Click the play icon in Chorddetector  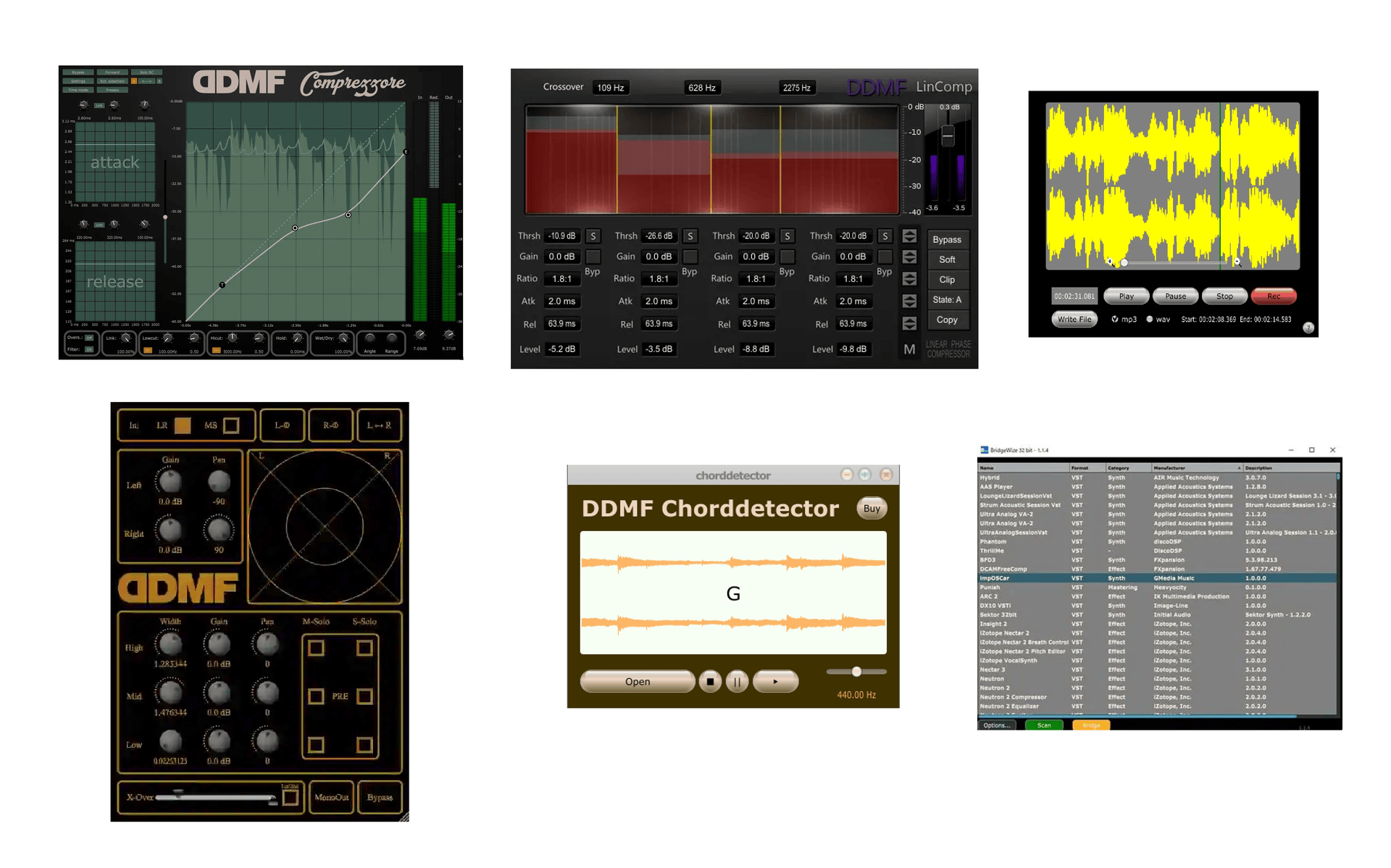pos(775,681)
